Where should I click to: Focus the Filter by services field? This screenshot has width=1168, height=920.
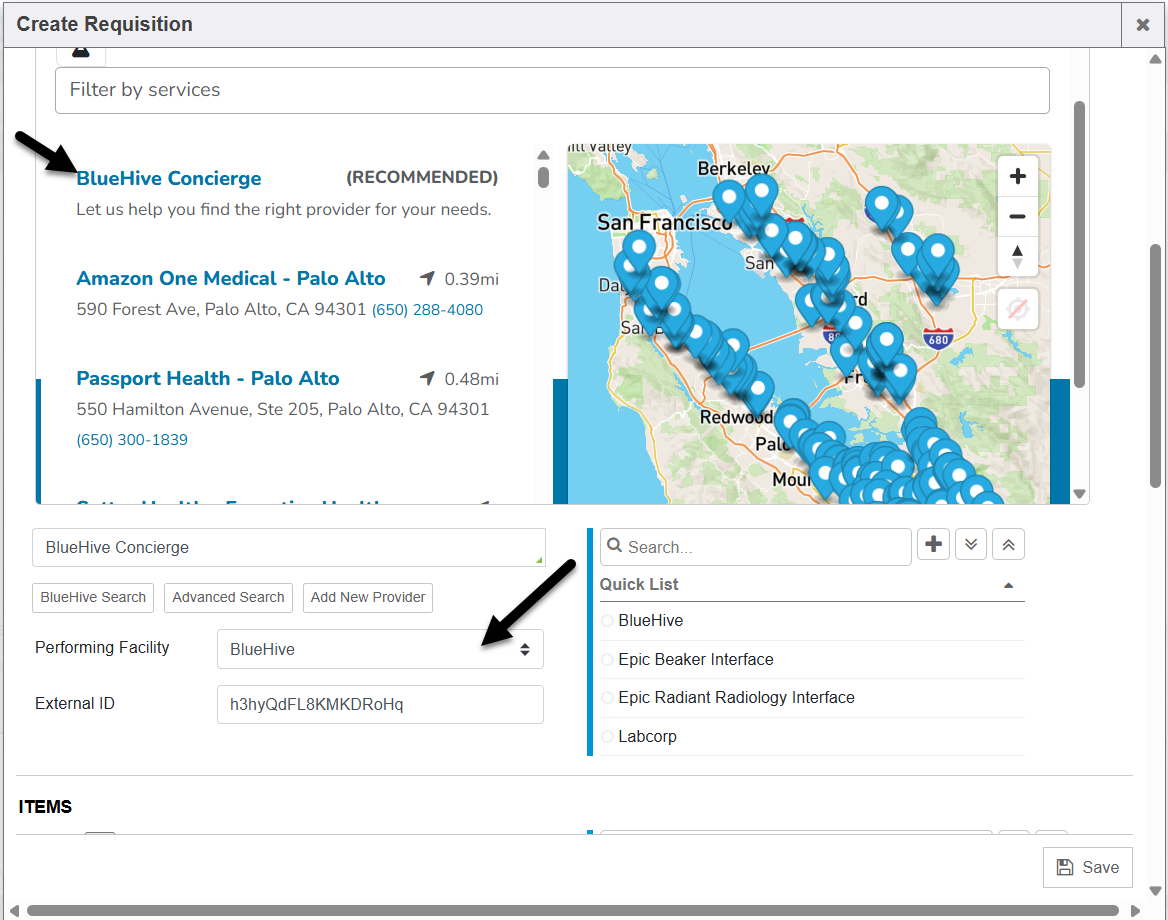552,90
